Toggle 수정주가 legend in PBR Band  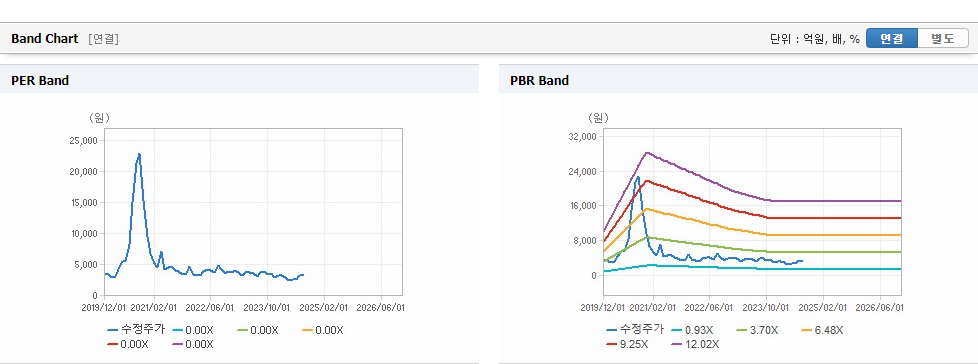point(635,330)
